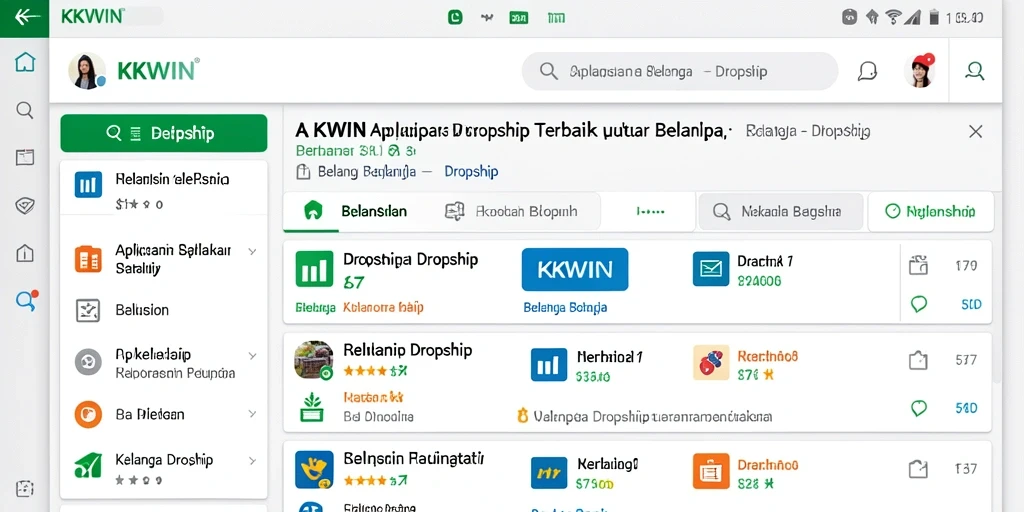Click share icon next to 137
The image size is (1024, 512).
click(919, 468)
